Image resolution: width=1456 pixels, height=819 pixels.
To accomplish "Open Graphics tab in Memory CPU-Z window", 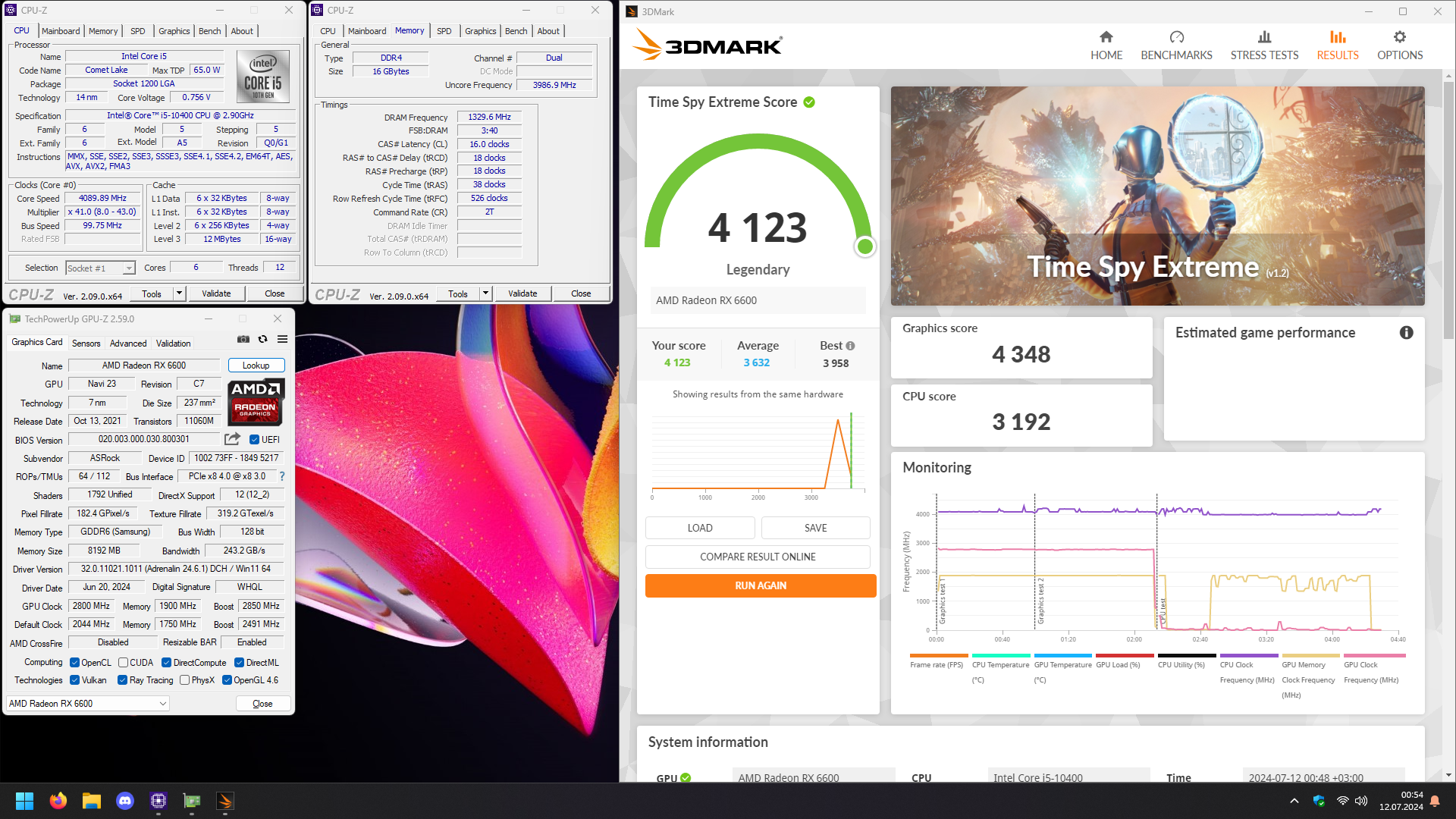I will 481,31.
